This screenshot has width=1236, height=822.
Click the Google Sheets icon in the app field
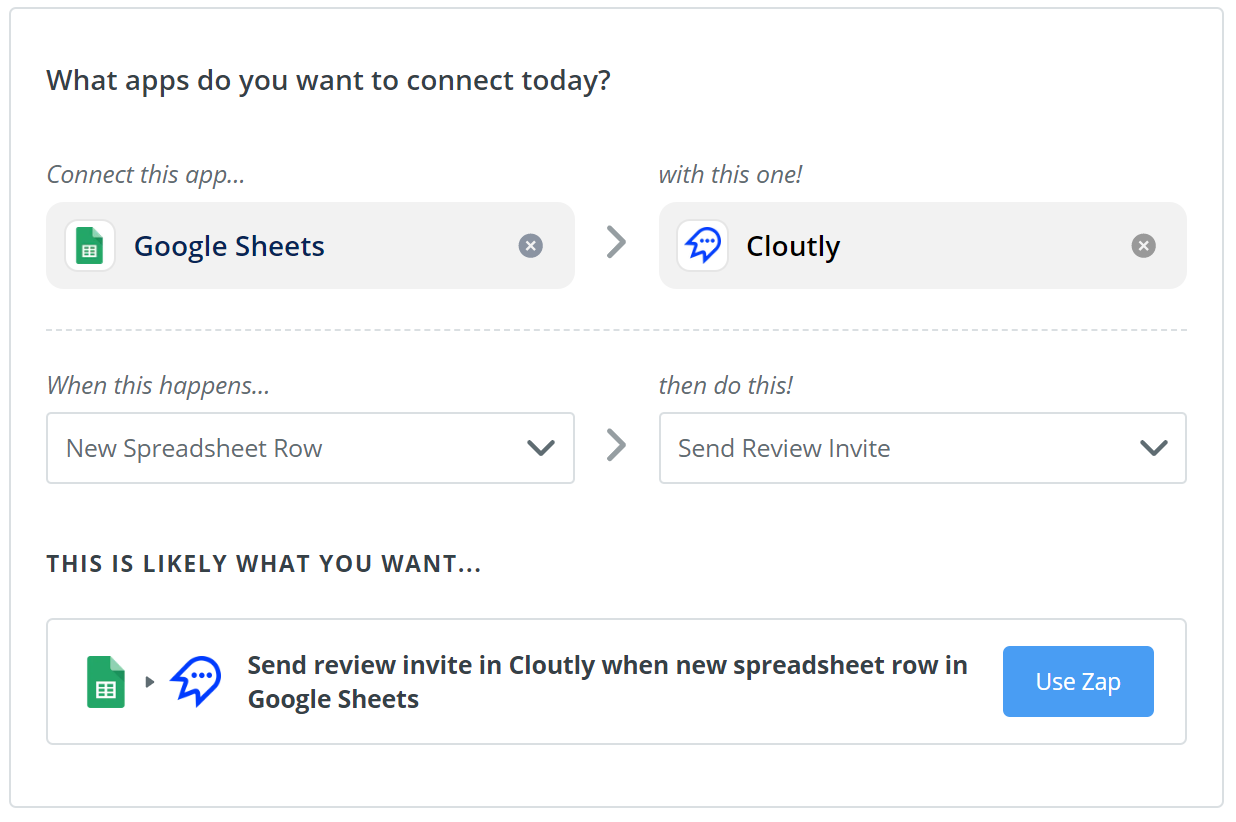pyautogui.click(x=90, y=246)
